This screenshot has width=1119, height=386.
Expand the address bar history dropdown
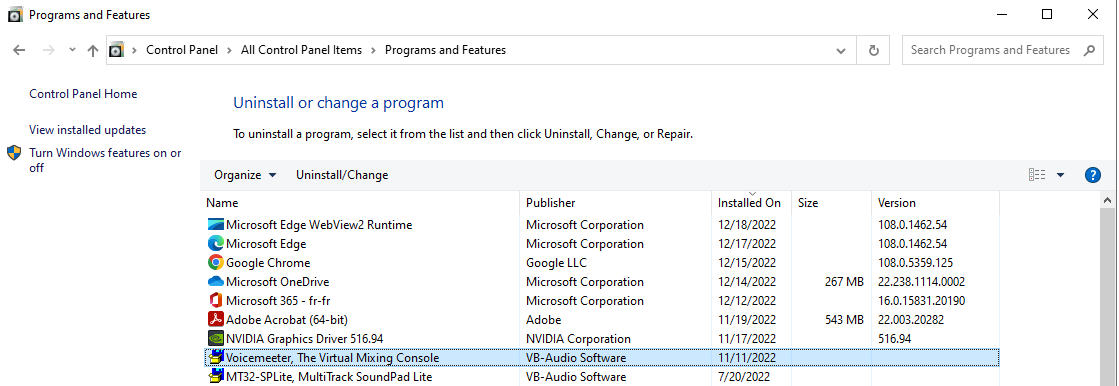click(x=841, y=50)
